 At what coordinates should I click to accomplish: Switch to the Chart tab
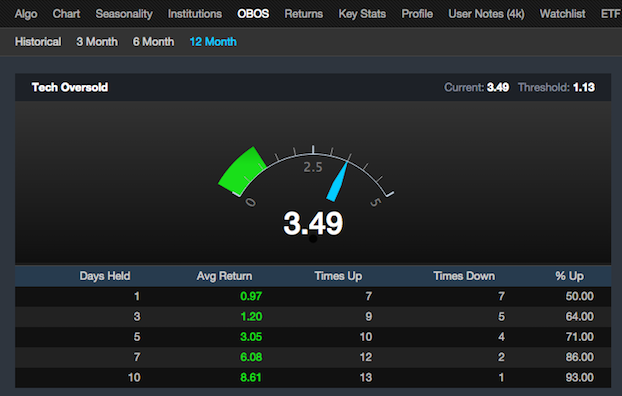[66, 14]
